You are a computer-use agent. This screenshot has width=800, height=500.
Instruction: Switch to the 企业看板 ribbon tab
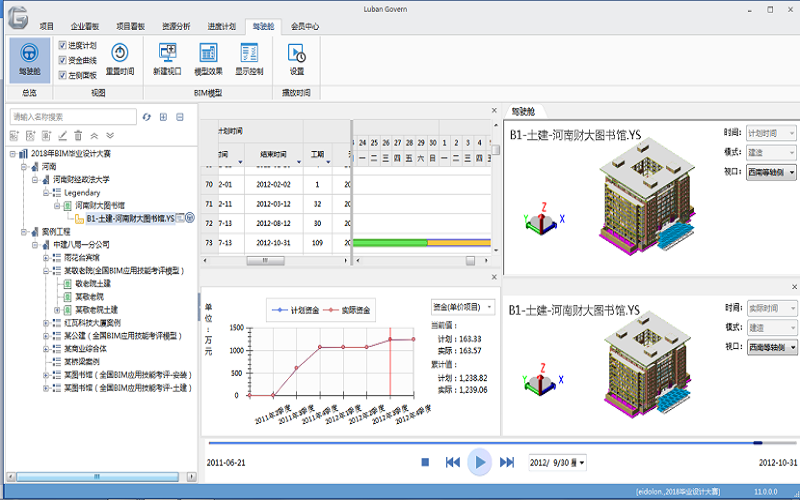85,26
